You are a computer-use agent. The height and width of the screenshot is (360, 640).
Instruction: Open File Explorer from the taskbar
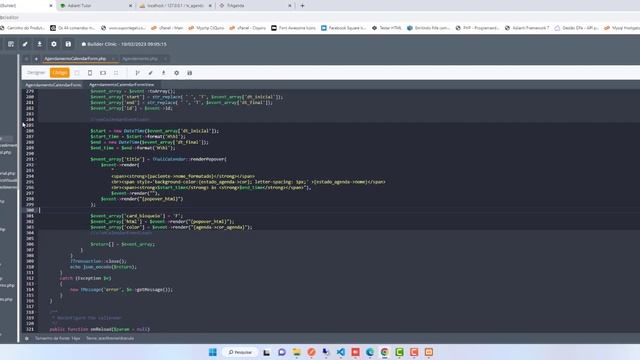[x=296, y=352]
